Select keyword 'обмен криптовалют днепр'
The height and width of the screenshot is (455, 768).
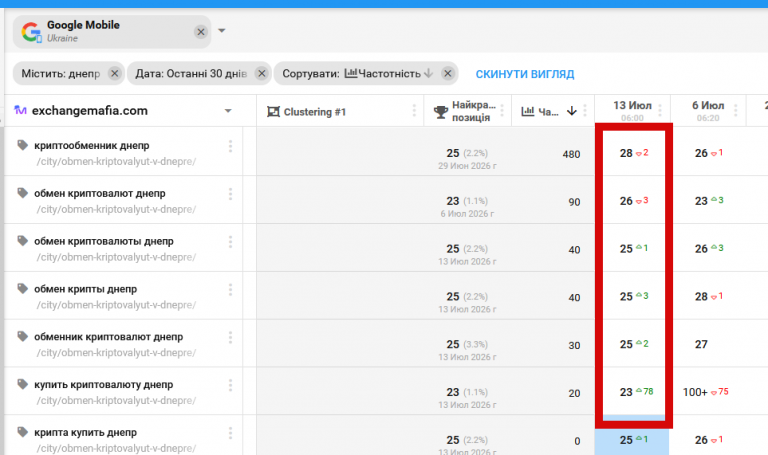pos(100,193)
